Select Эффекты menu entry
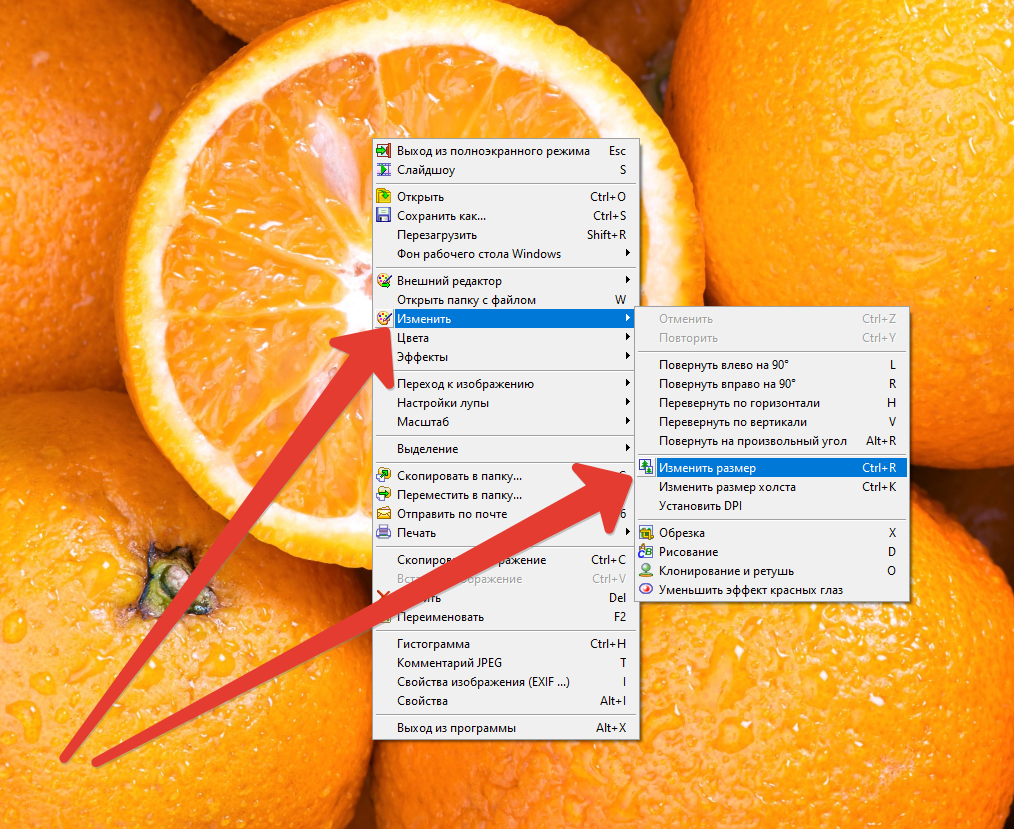Viewport: 1014px width, 829px height. coord(506,356)
